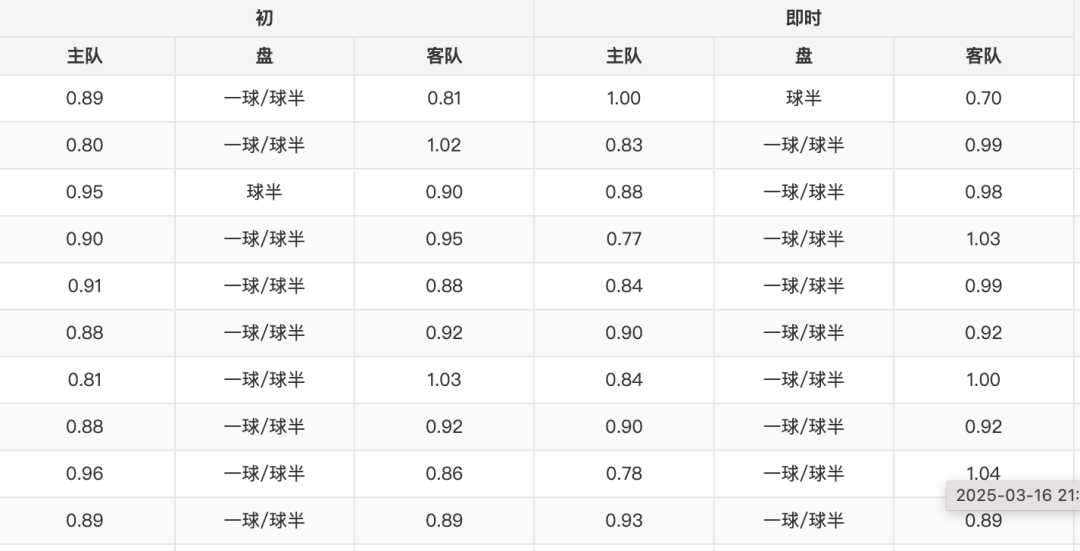Select the 0.78 odds cell

[x=624, y=473]
